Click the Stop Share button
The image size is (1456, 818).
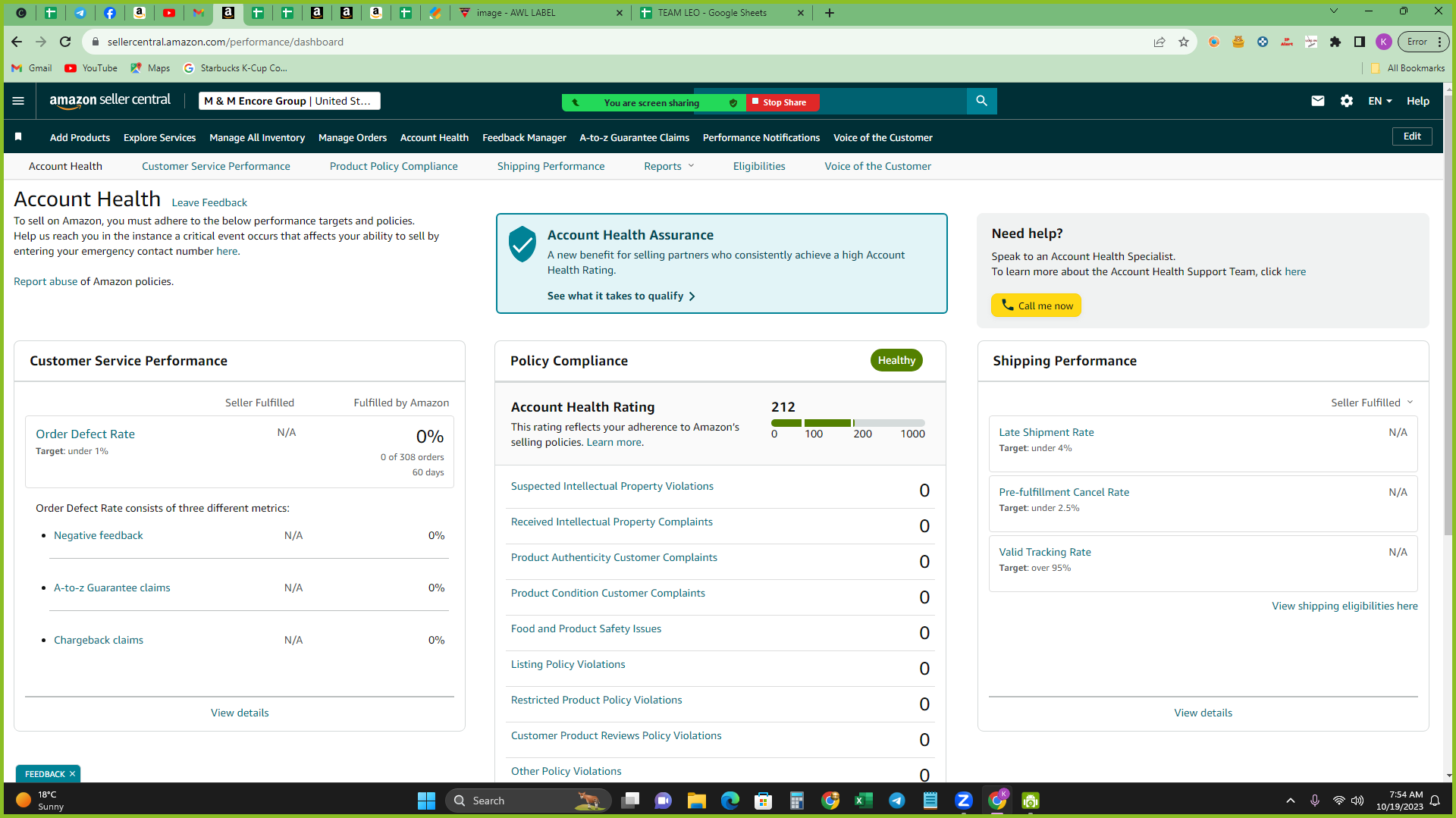click(783, 102)
